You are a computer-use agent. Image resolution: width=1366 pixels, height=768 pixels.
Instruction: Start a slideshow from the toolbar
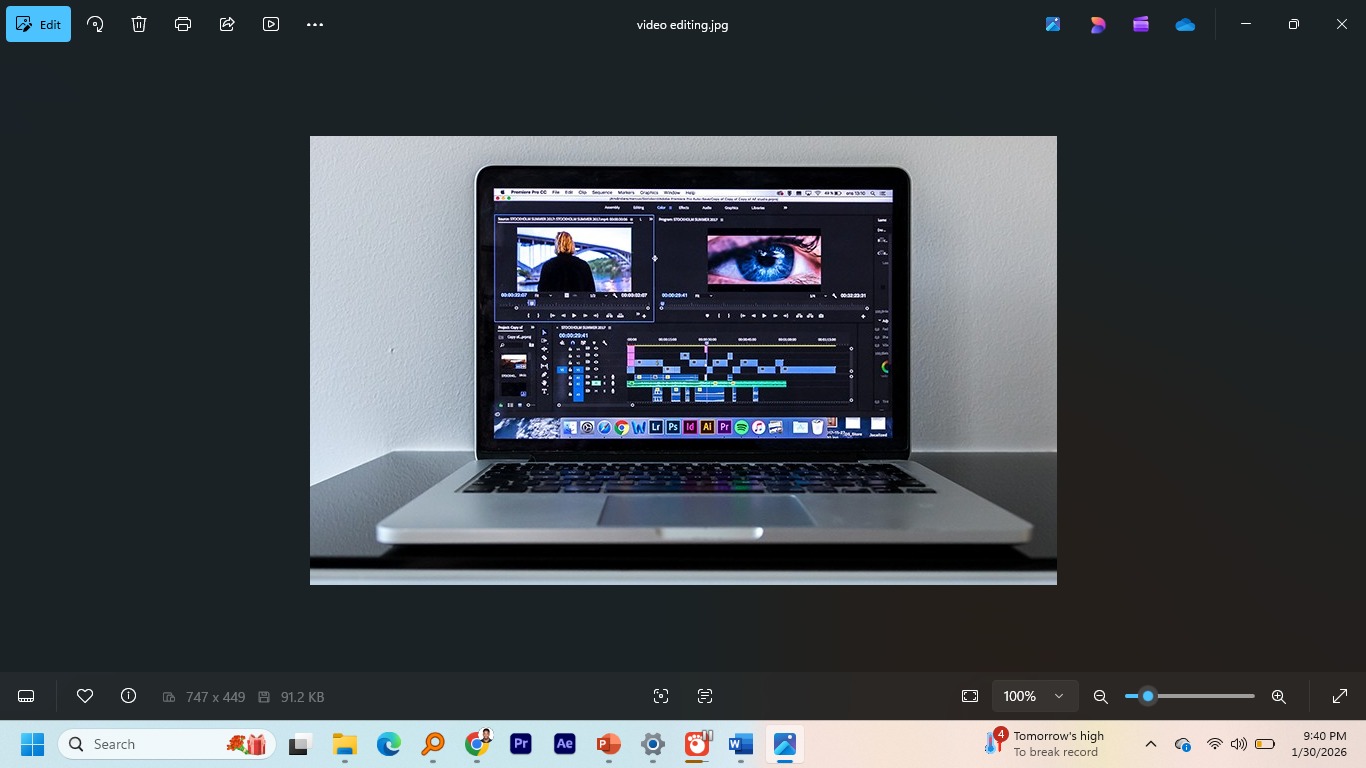(x=271, y=24)
